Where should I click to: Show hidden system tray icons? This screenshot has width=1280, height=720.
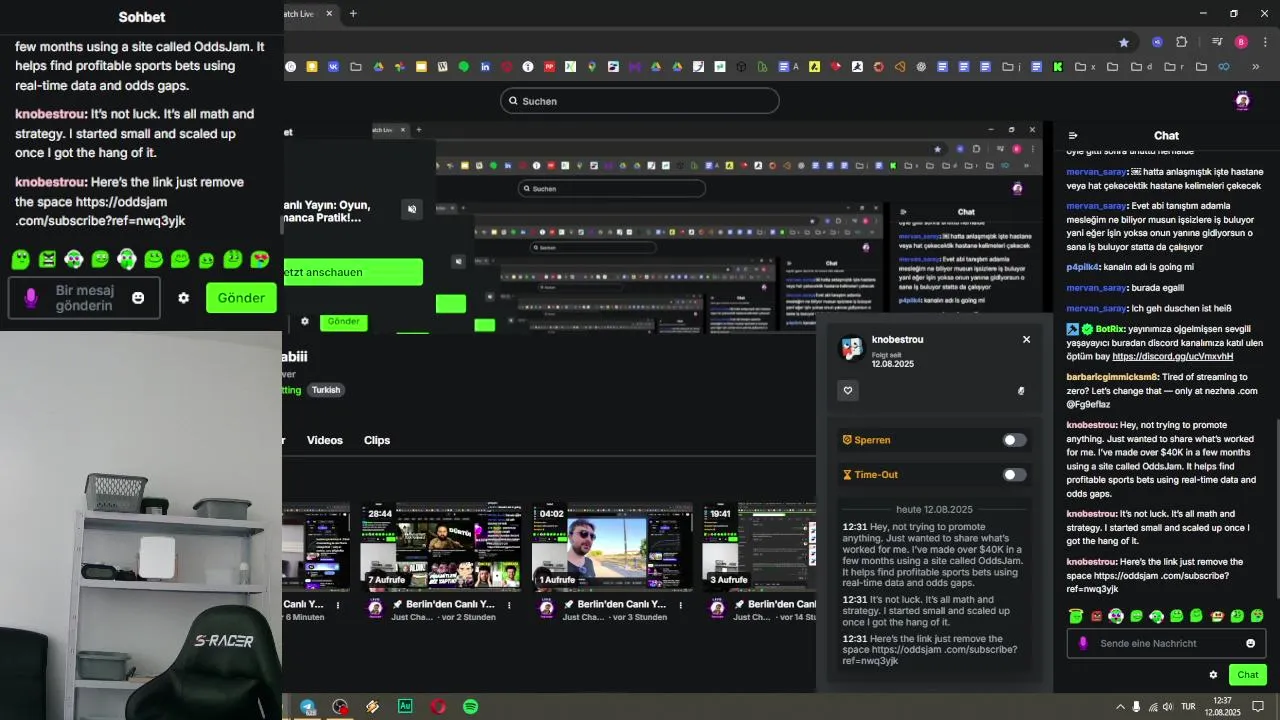coord(1121,706)
